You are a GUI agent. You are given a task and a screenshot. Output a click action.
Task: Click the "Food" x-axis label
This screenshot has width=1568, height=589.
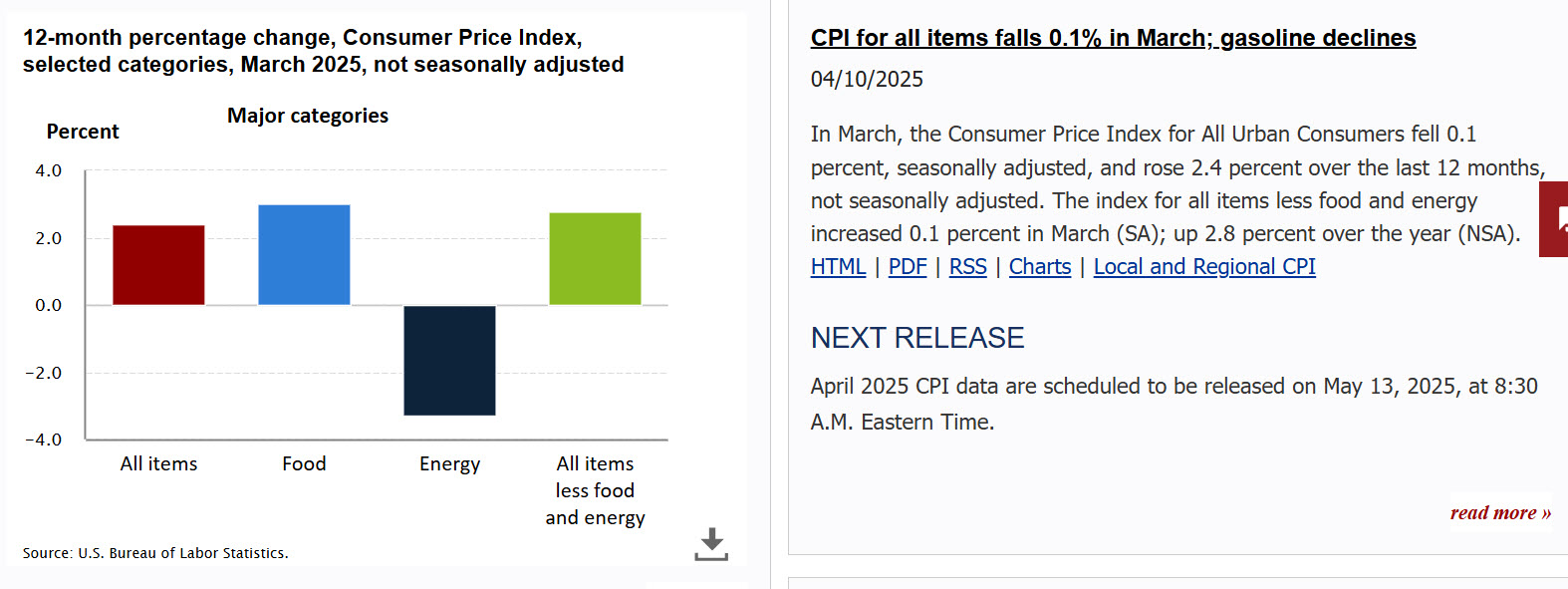[x=304, y=464]
